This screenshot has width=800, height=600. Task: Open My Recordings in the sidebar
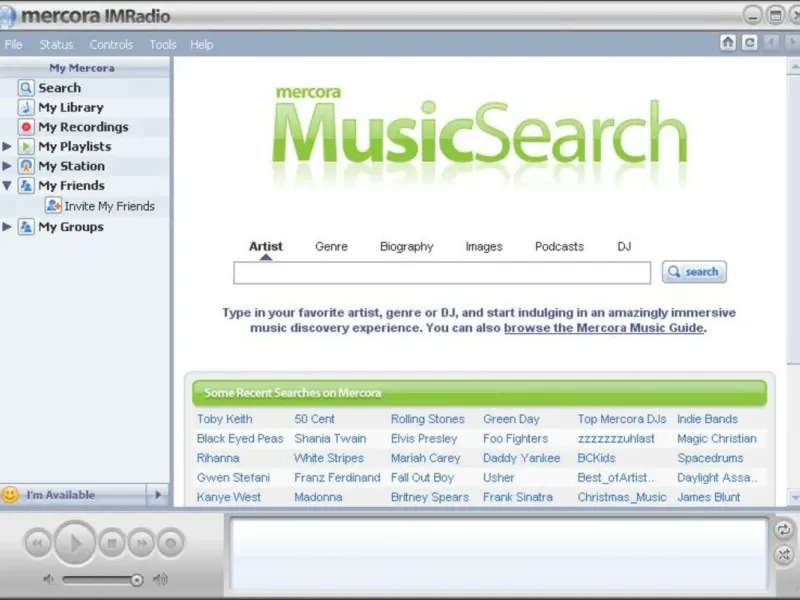(85, 127)
